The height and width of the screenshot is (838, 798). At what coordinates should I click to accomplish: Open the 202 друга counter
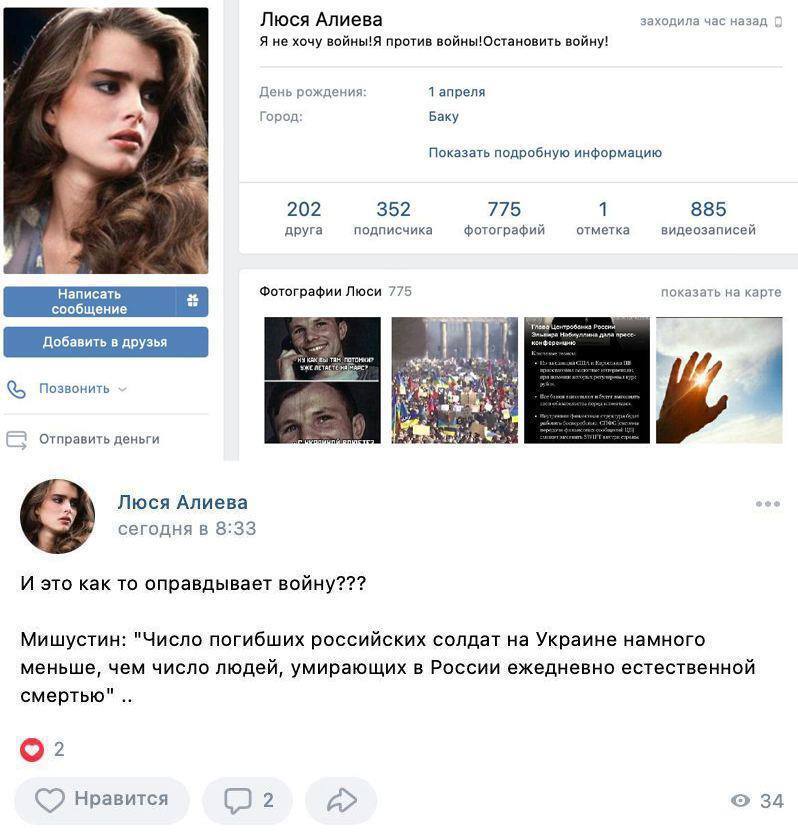point(304,218)
